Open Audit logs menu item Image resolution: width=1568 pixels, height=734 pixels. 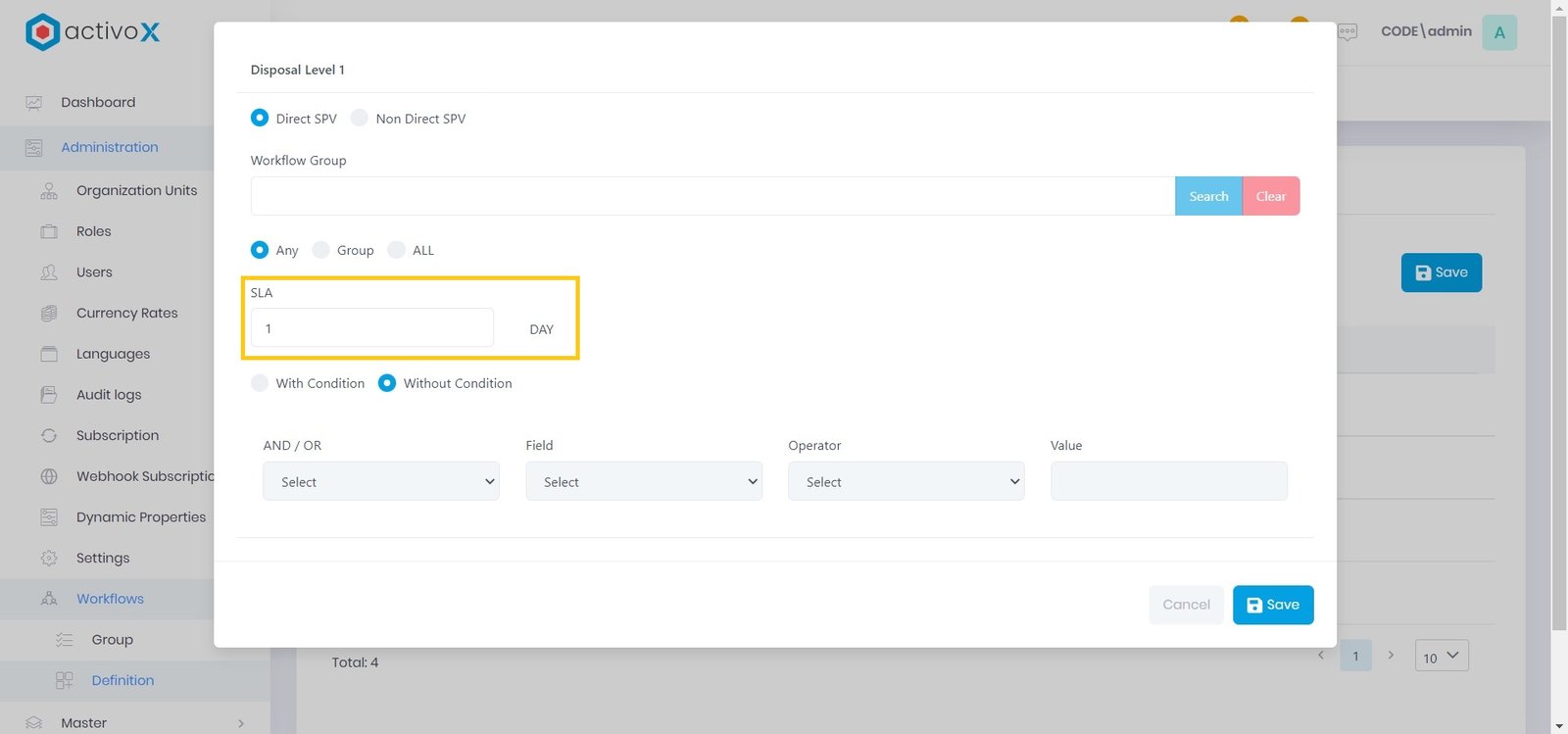pyautogui.click(x=109, y=395)
